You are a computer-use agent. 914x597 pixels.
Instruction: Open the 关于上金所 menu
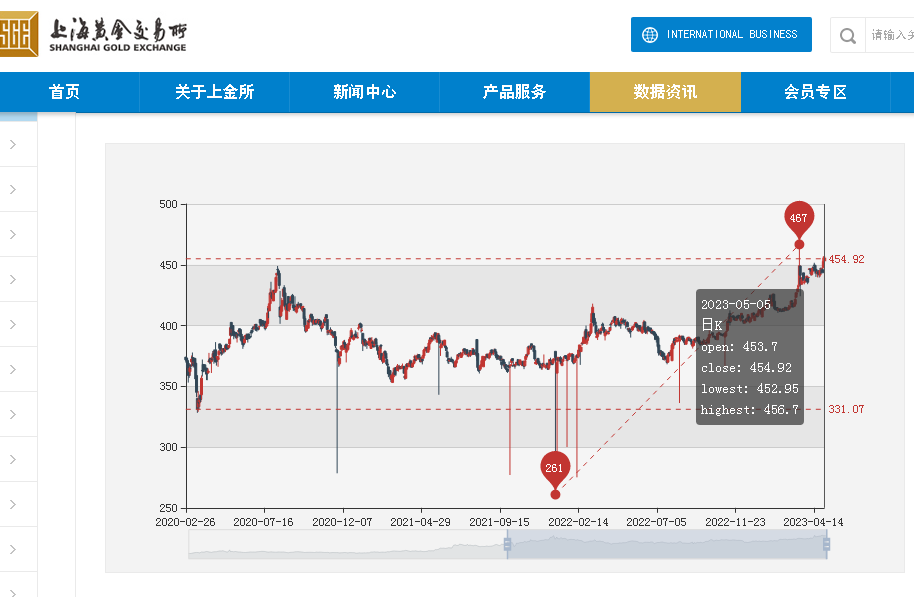coord(214,92)
